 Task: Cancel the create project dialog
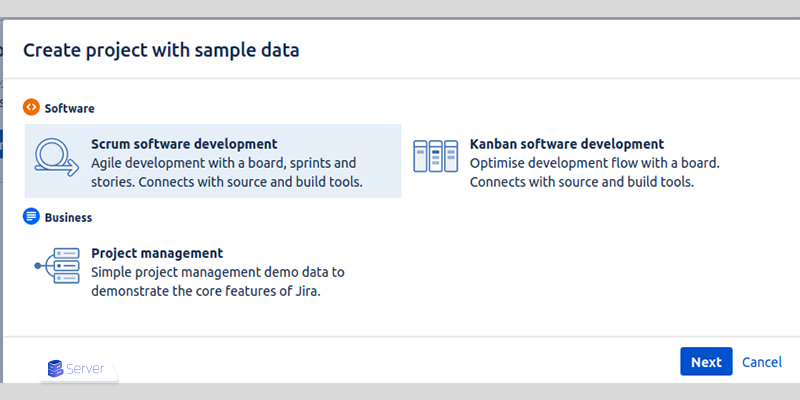coord(762,362)
